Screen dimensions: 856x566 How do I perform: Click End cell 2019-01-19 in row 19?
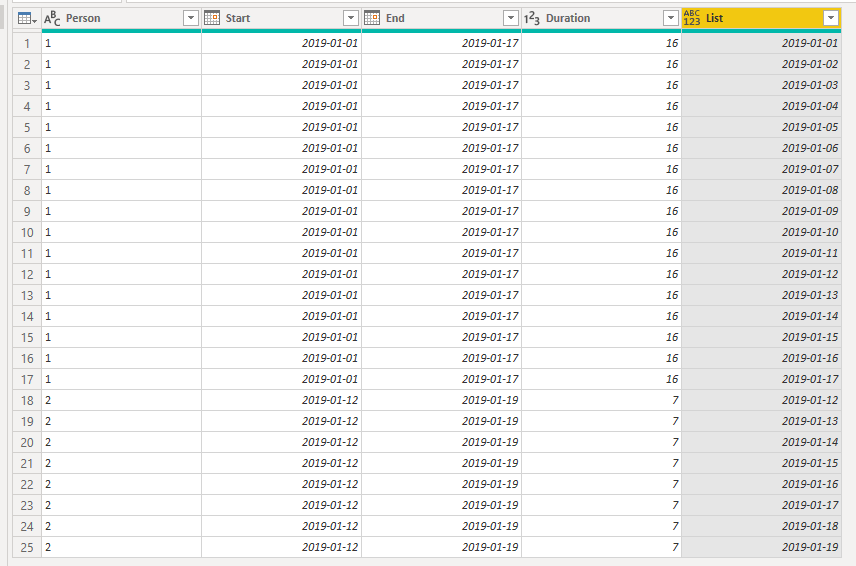pyautogui.click(x=441, y=421)
